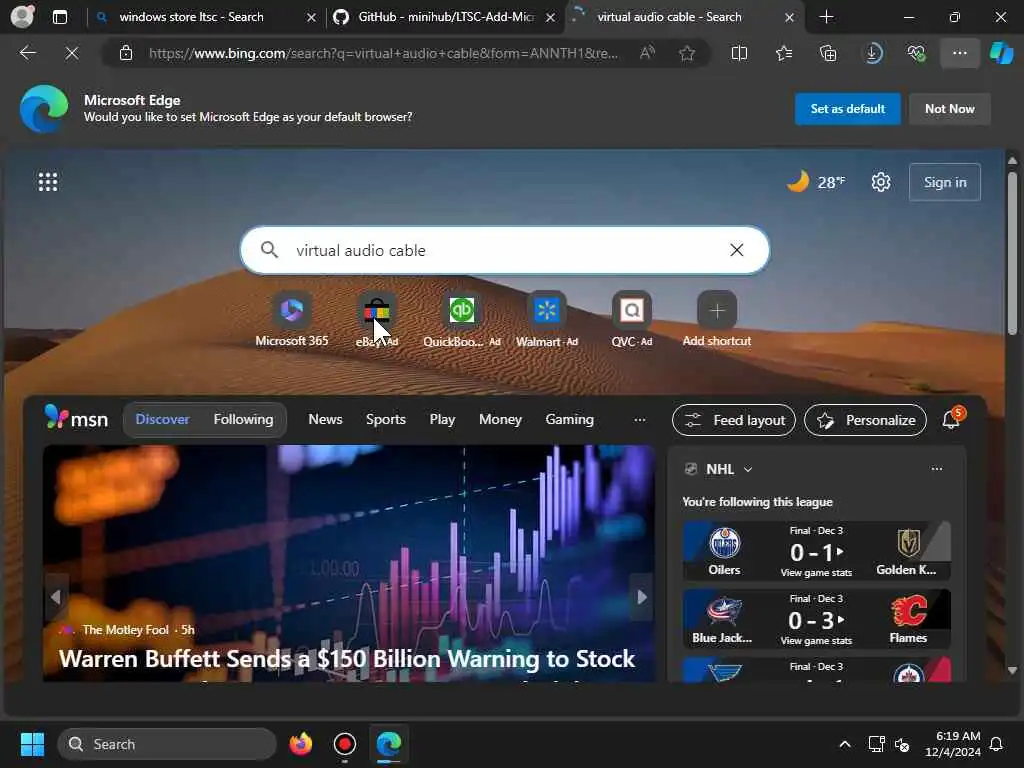Open a new browser tab
The height and width of the screenshot is (768, 1024).
(826, 17)
